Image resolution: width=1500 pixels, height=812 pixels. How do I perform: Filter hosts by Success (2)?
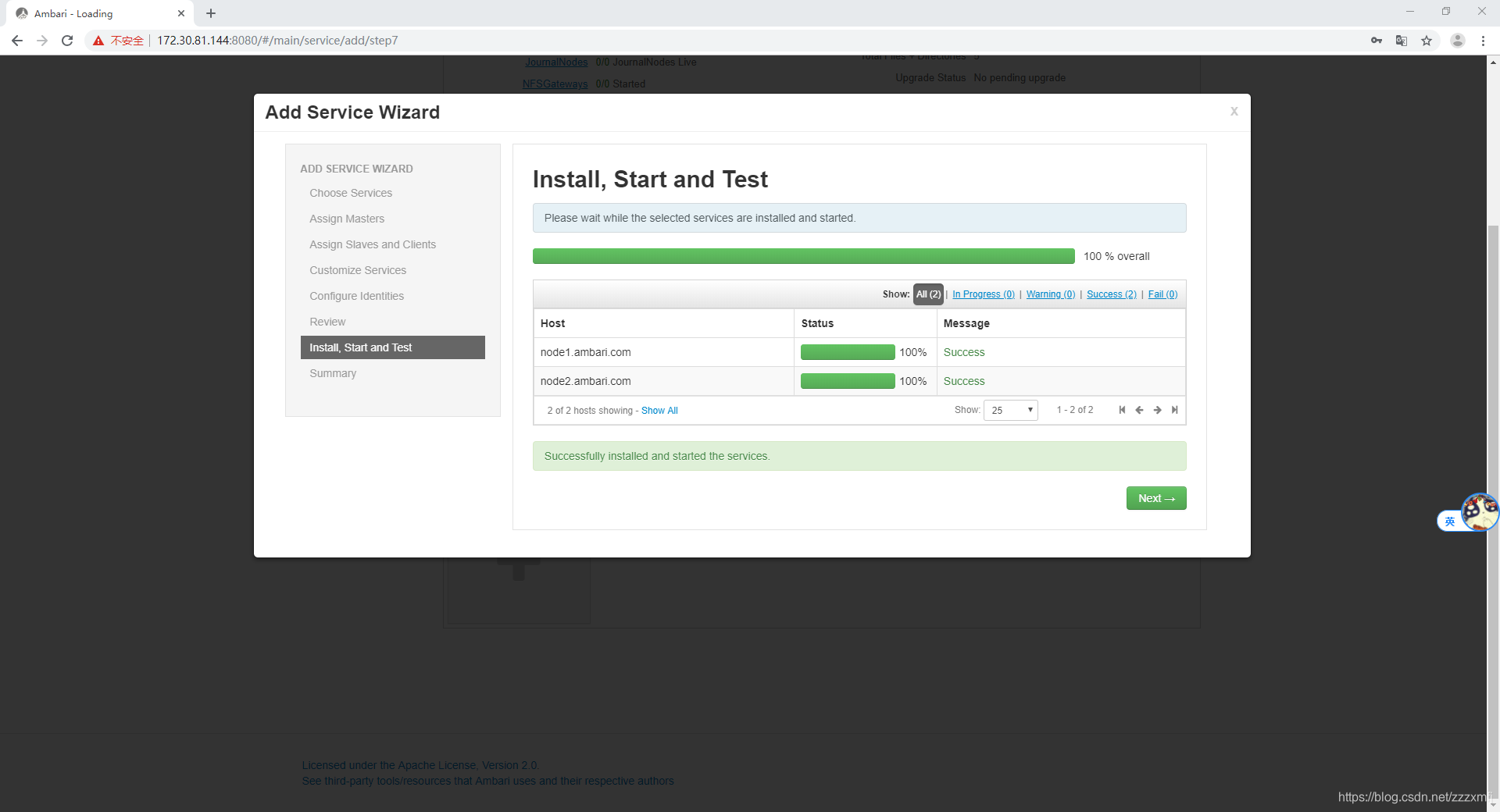(1112, 294)
